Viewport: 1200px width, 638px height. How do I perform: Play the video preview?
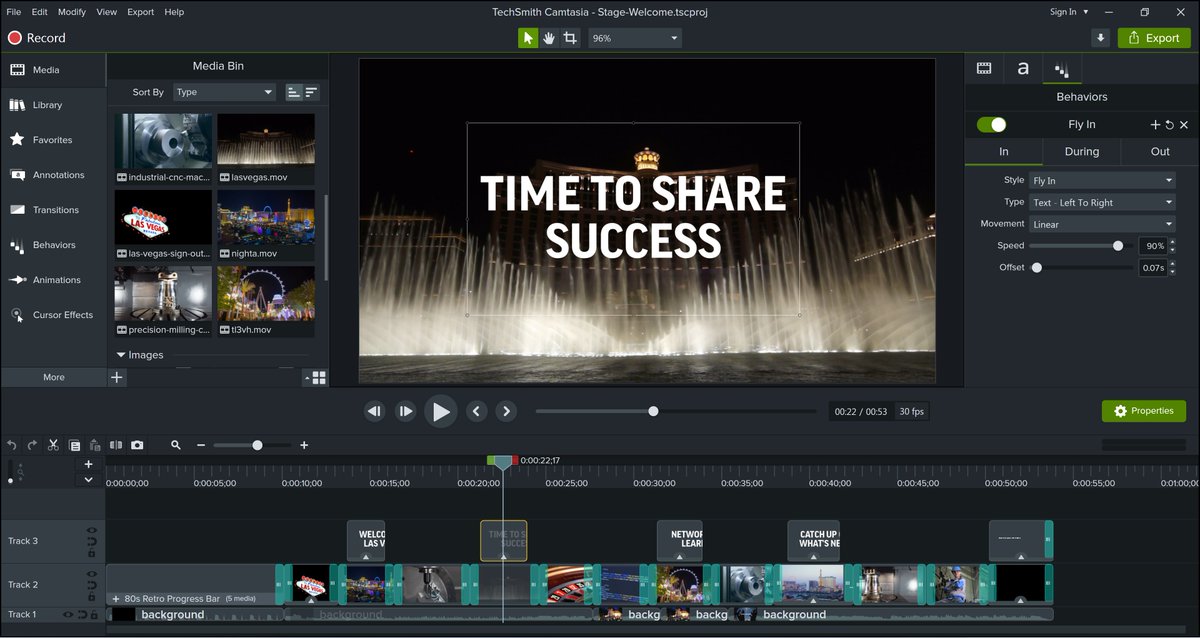tap(440, 411)
